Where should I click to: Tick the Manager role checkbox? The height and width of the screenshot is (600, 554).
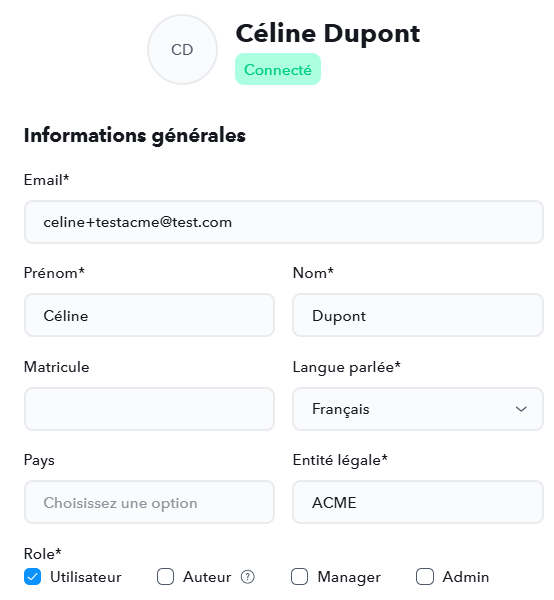coord(299,577)
